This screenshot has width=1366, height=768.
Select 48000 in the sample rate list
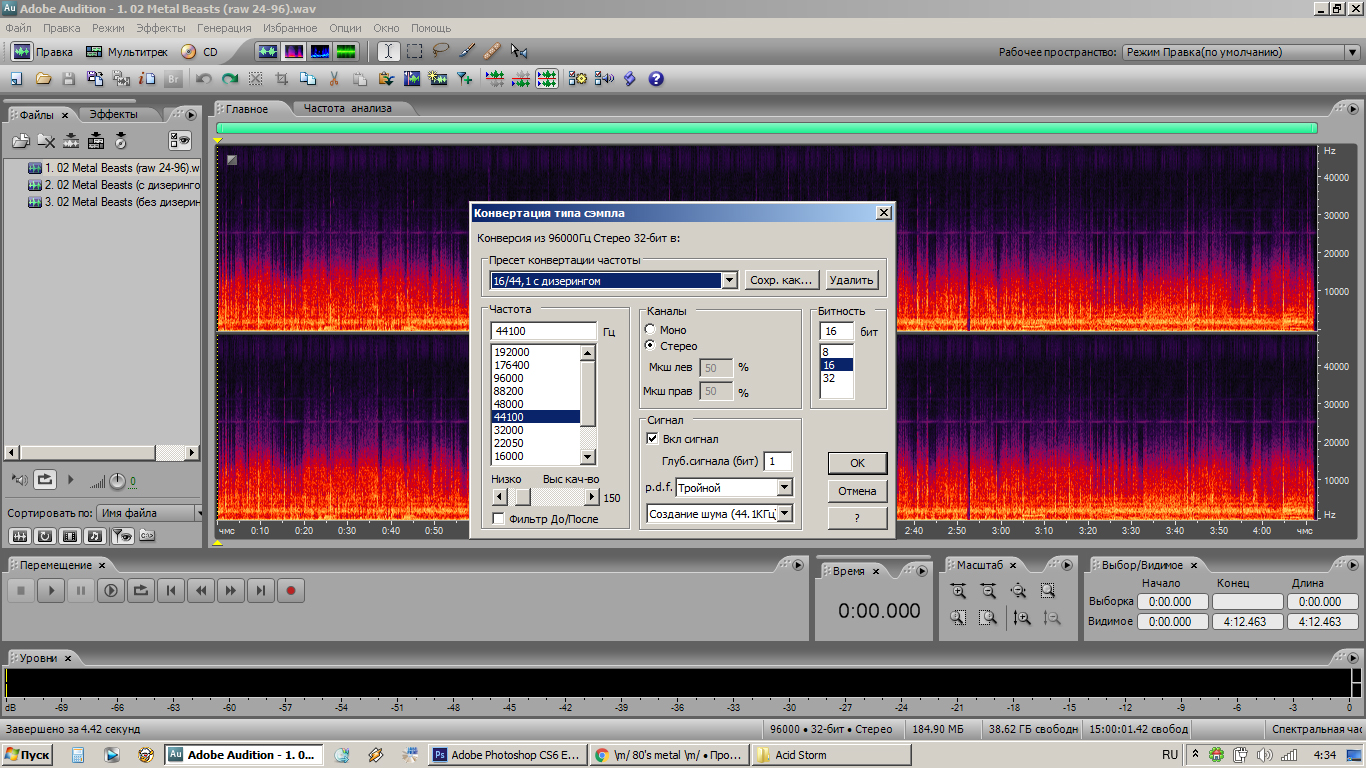(x=508, y=404)
